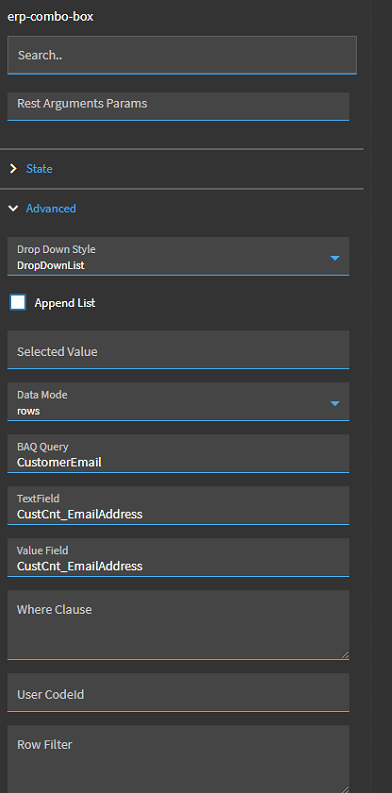This screenshot has height=793, width=392.
Task: Click inside the Where Clause textarea
Action: click(178, 625)
